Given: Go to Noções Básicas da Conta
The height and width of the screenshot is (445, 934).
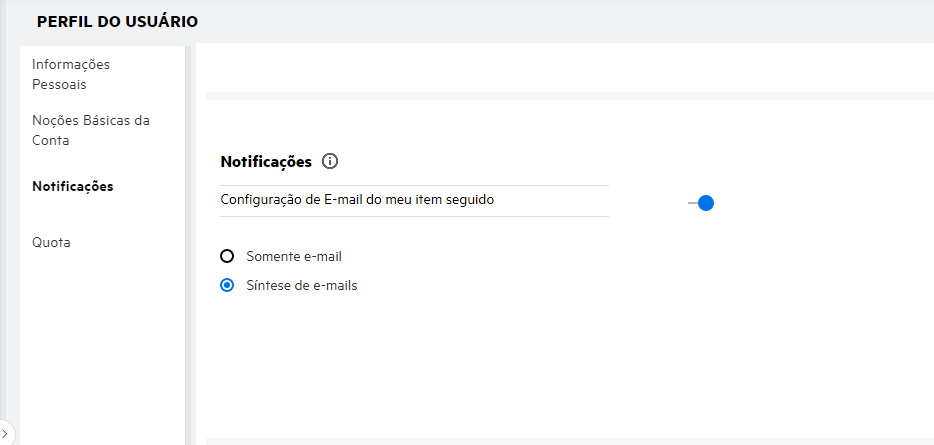Looking at the screenshot, I should pos(91,130).
